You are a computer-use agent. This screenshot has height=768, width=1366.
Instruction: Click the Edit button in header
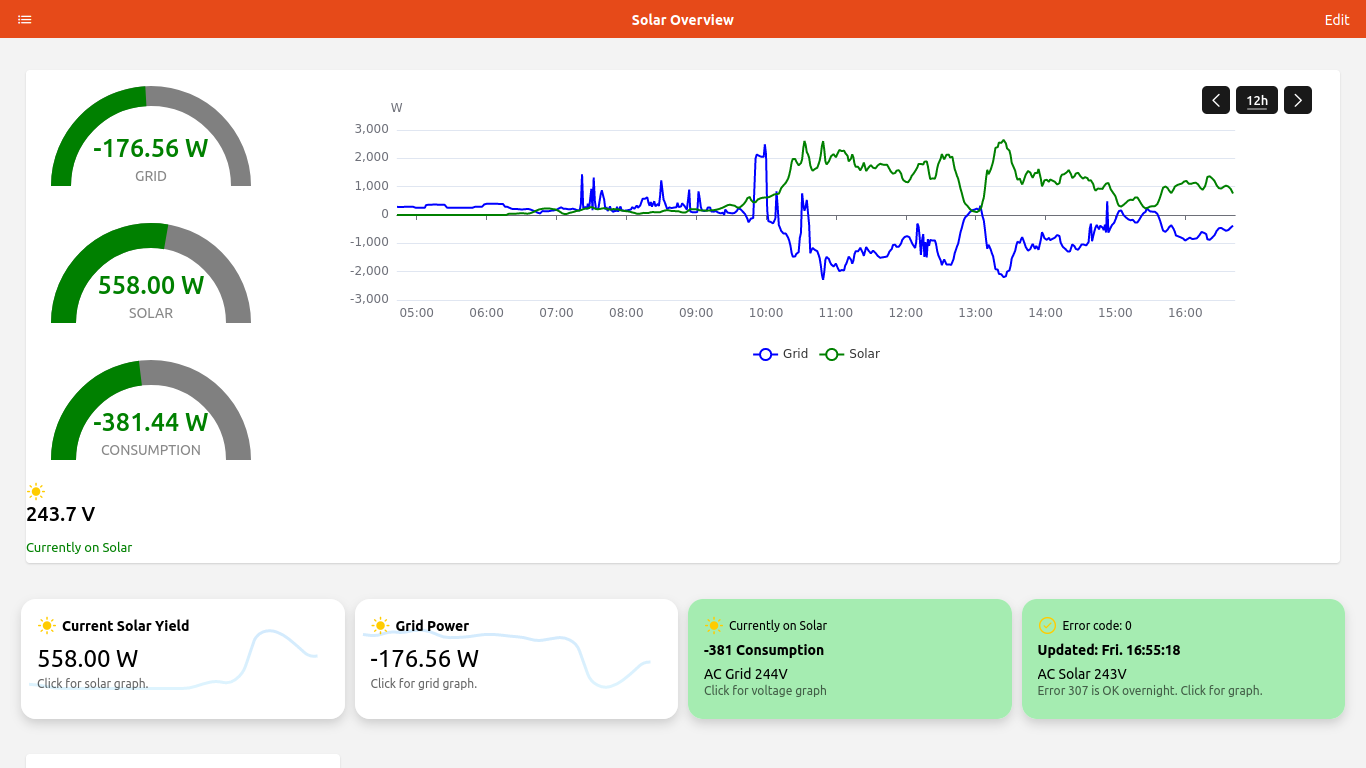click(1336, 20)
